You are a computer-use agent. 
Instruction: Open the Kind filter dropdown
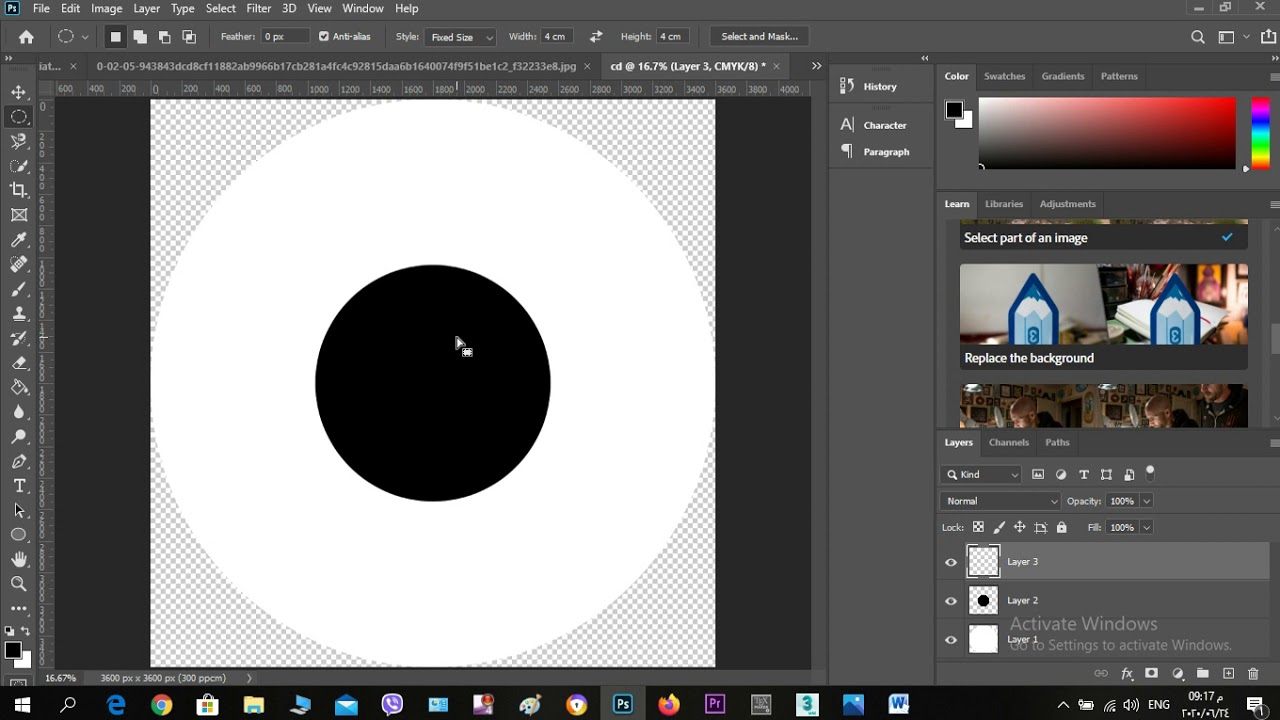(982, 475)
